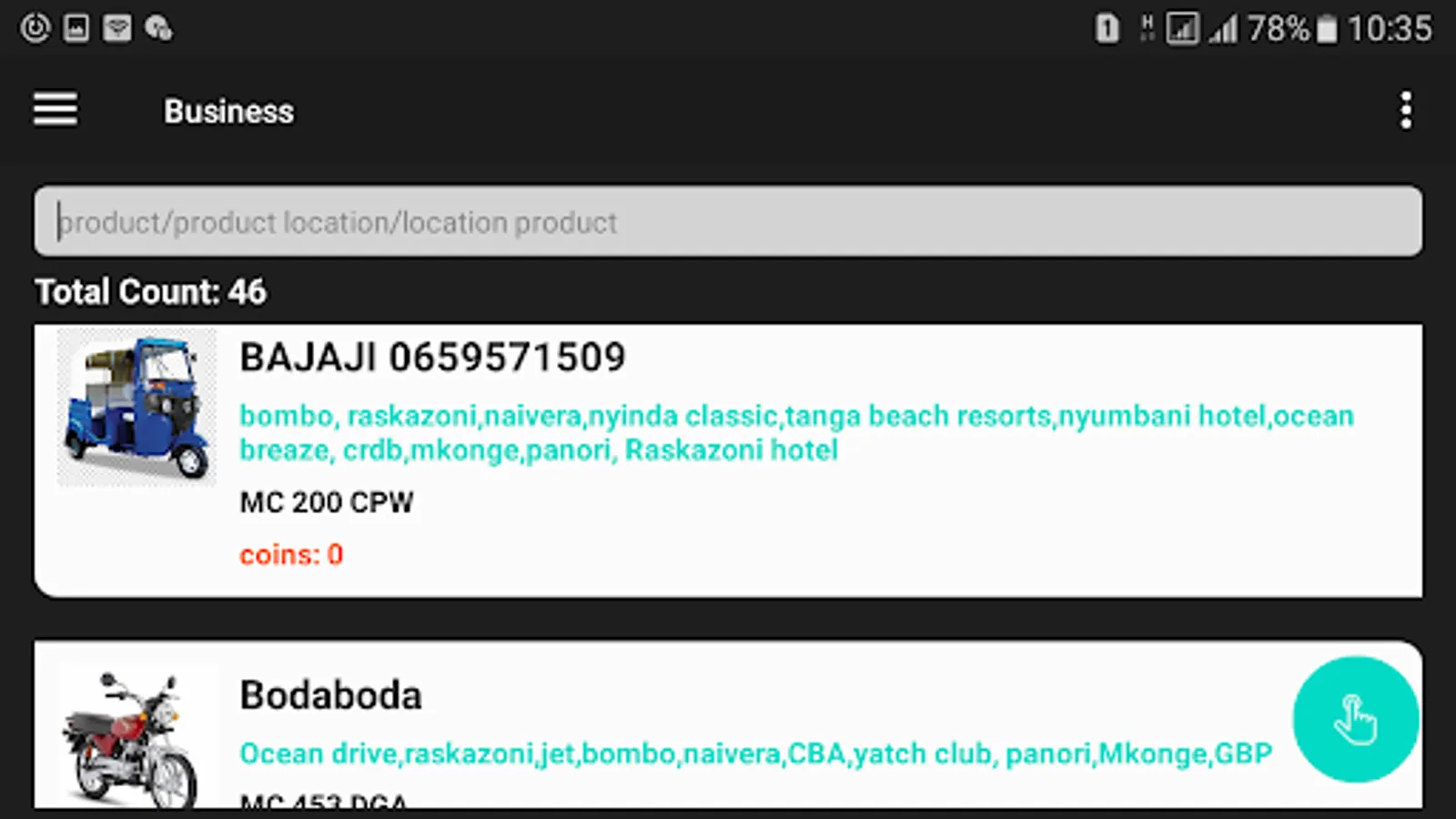Tap the signal strength bars icon
Viewport: 1456px width, 819px height.
click(1223, 29)
